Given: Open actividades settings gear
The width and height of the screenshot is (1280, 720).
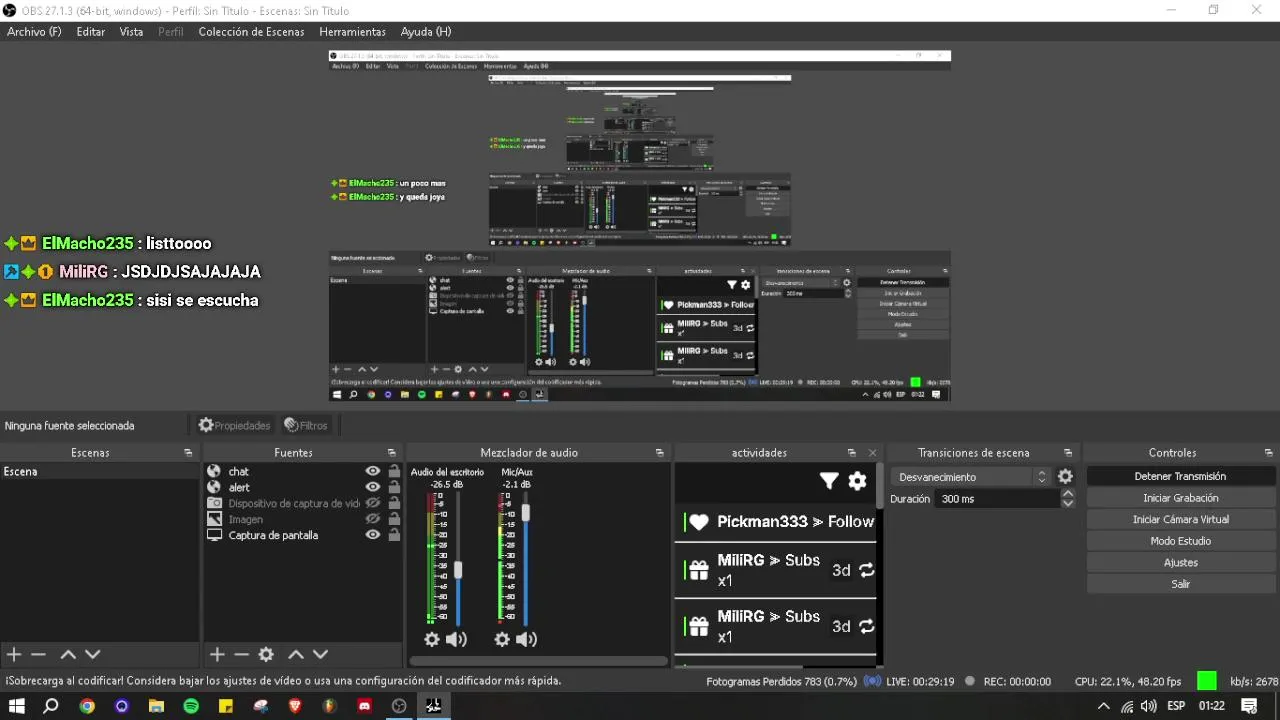Looking at the screenshot, I should pyautogui.click(x=857, y=481).
